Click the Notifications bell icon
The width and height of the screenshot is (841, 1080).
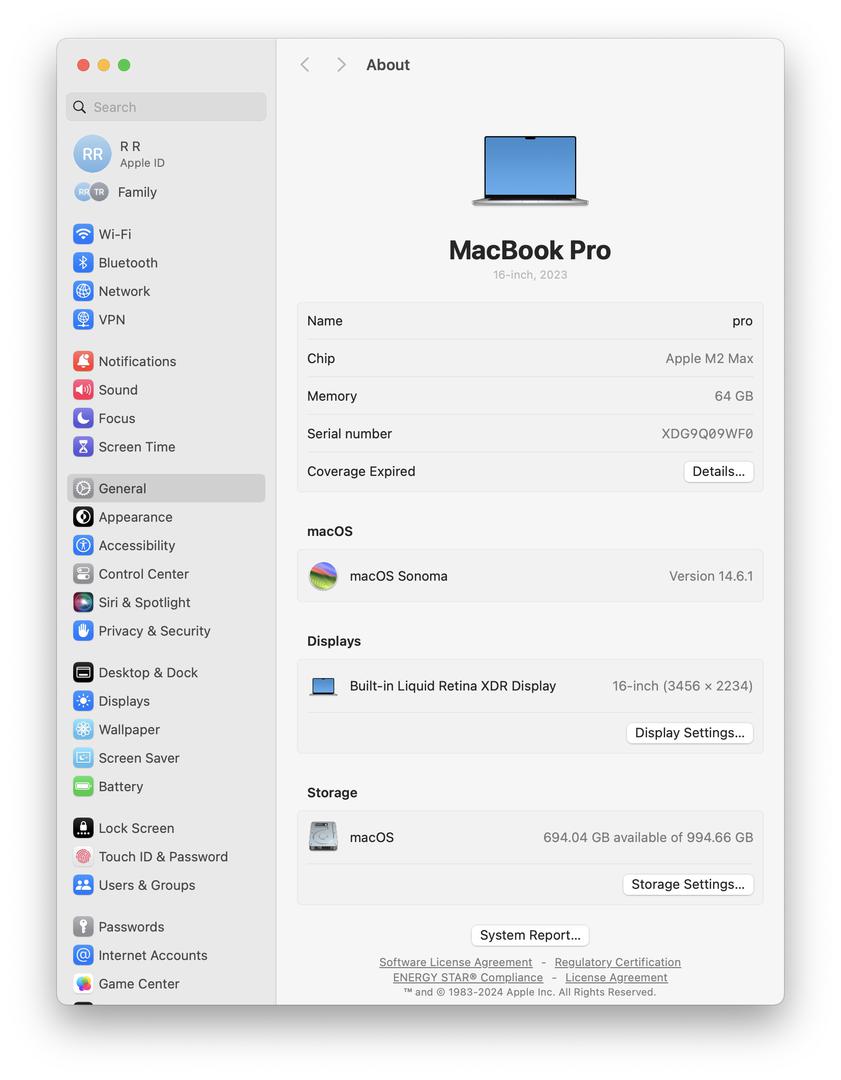(83, 361)
